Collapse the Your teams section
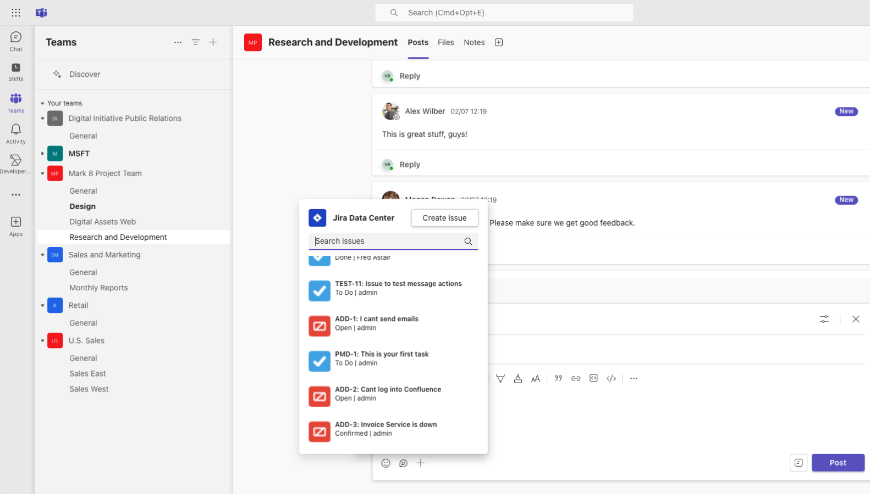870x494 pixels. point(43,103)
